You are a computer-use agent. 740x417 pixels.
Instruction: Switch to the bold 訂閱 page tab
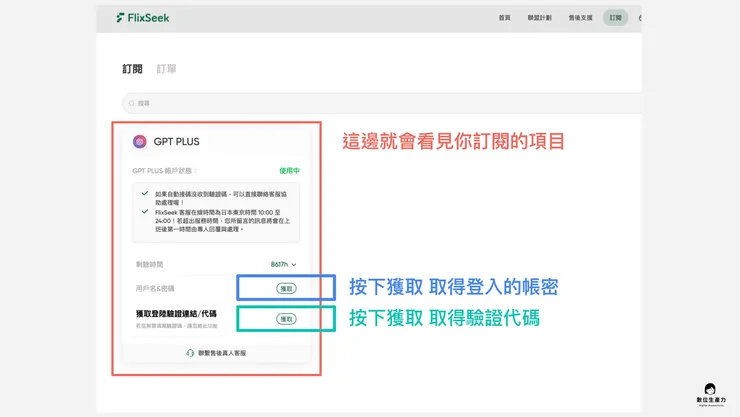pyautogui.click(x=132, y=69)
